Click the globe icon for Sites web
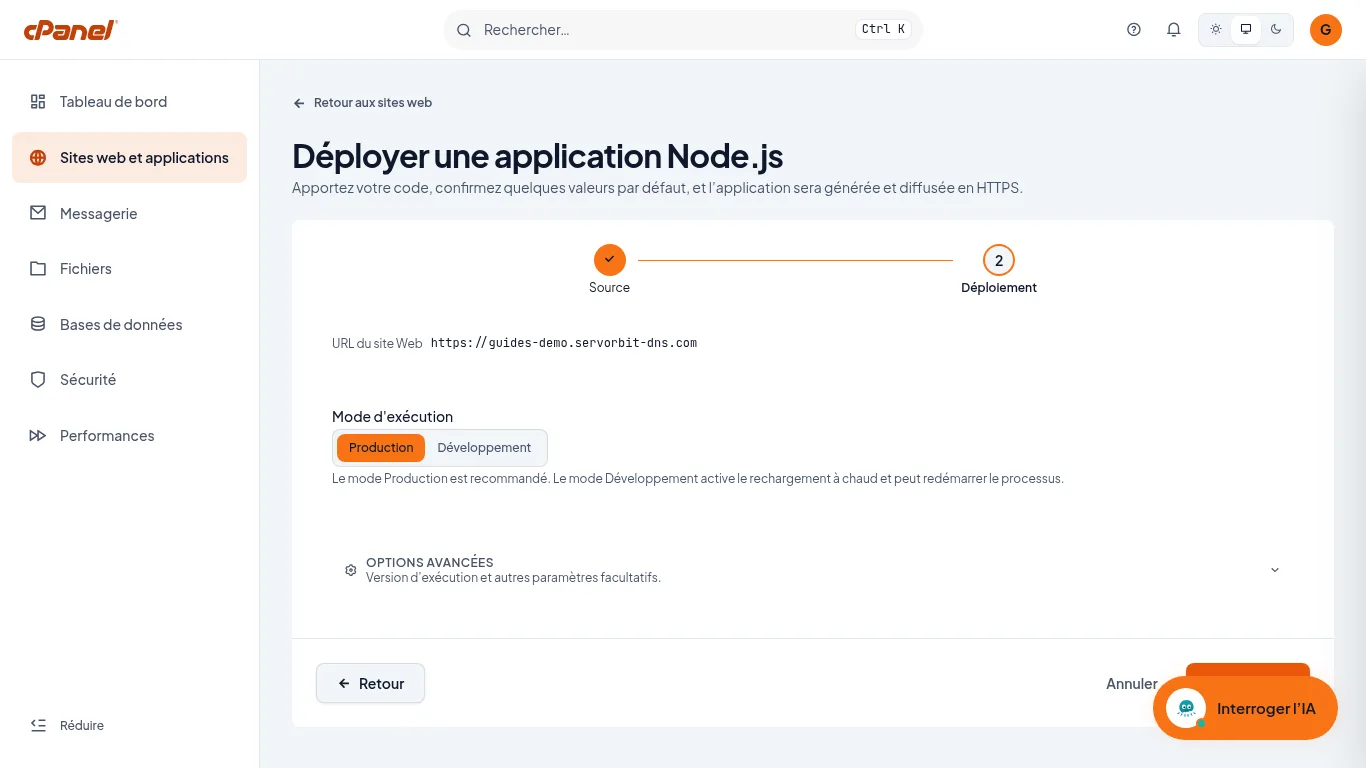This screenshot has width=1366, height=768. pos(38,158)
